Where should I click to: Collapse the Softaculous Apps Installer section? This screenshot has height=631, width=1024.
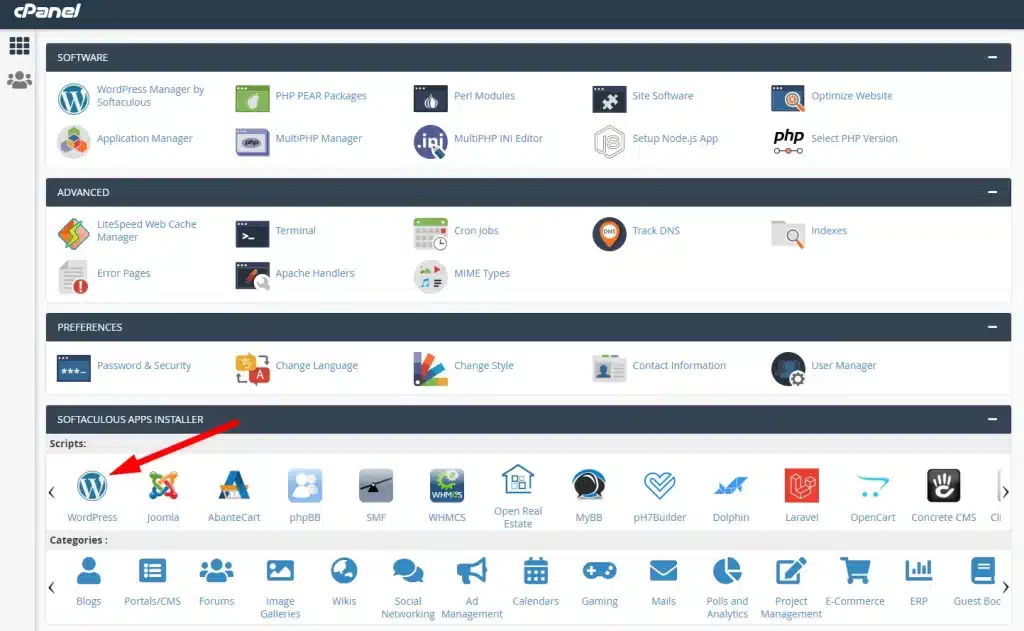pyautogui.click(x=992, y=420)
